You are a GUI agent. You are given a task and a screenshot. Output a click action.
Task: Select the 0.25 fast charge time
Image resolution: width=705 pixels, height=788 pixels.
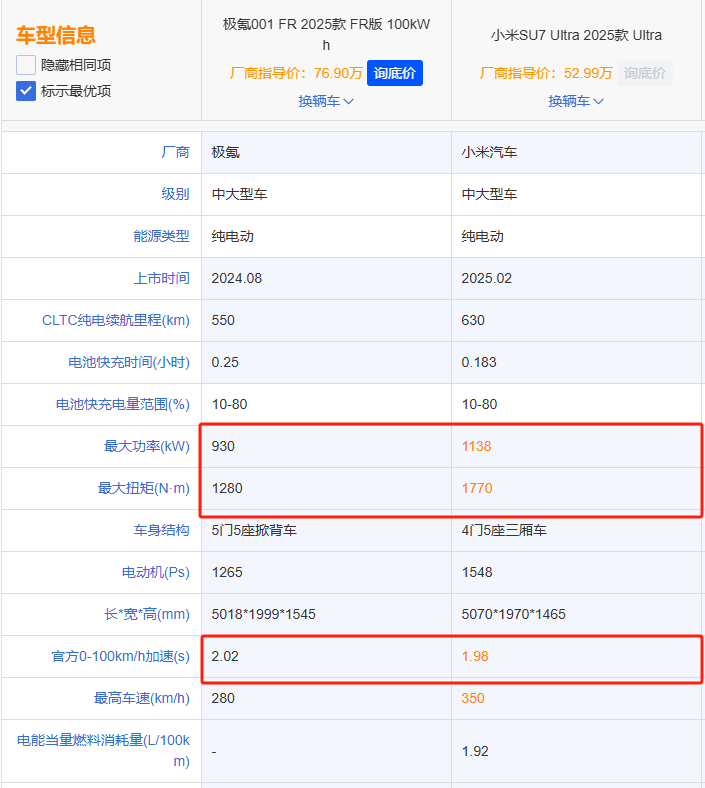225,362
